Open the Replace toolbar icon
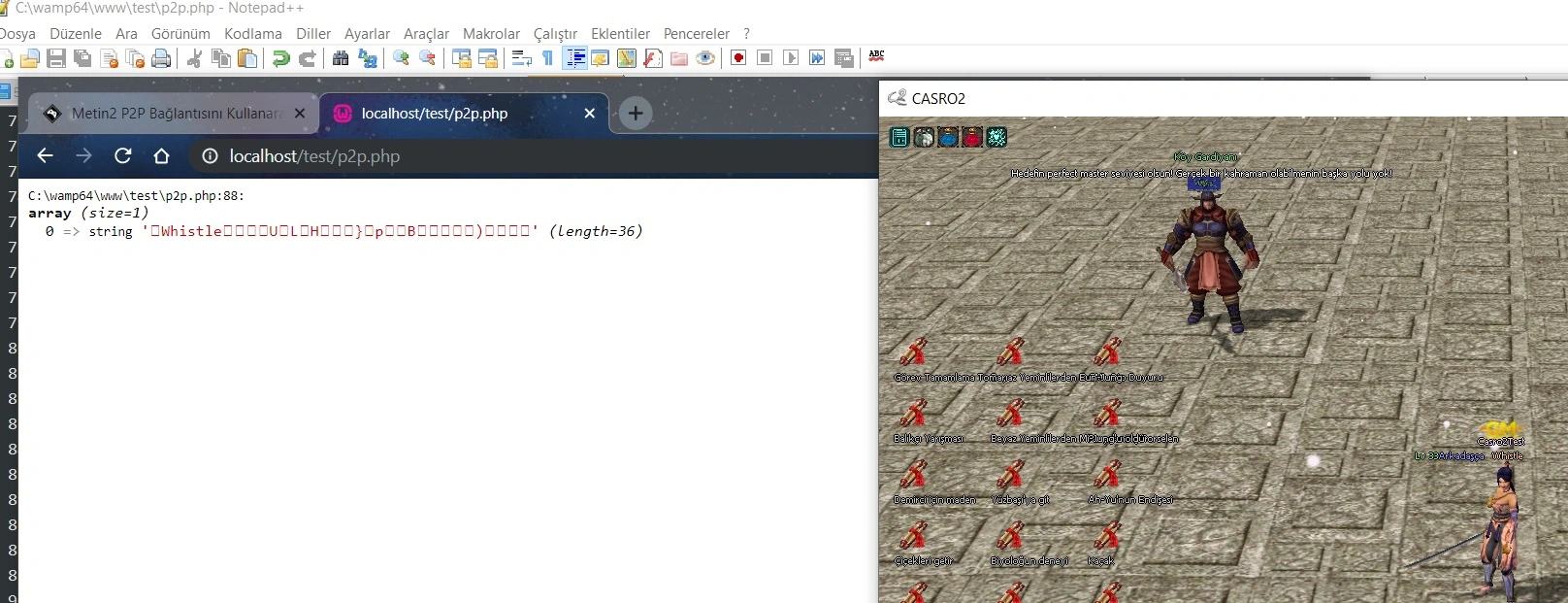The width and height of the screenshot is (1568, 603). point(367,58)
